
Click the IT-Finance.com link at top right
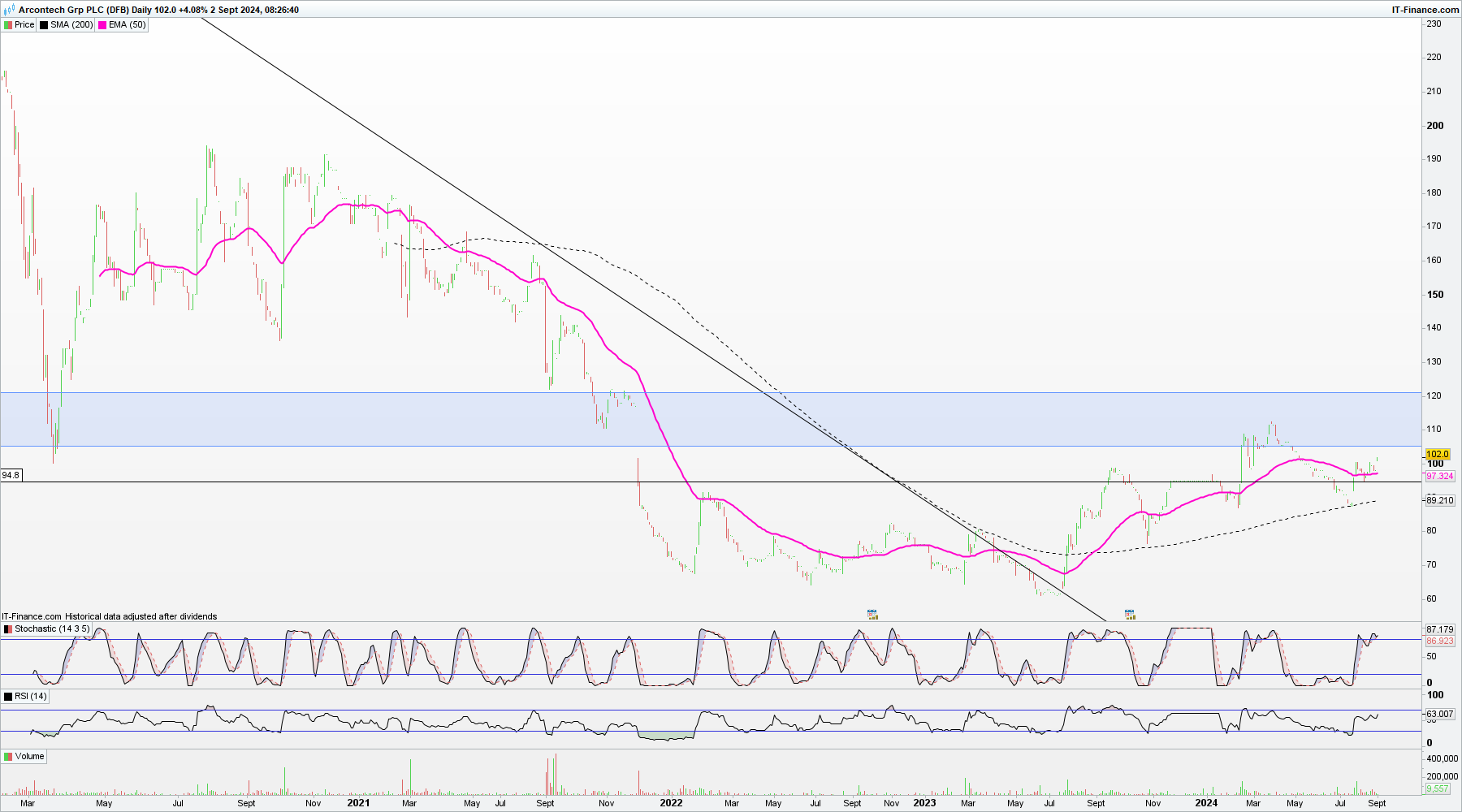coord(1425,10)
